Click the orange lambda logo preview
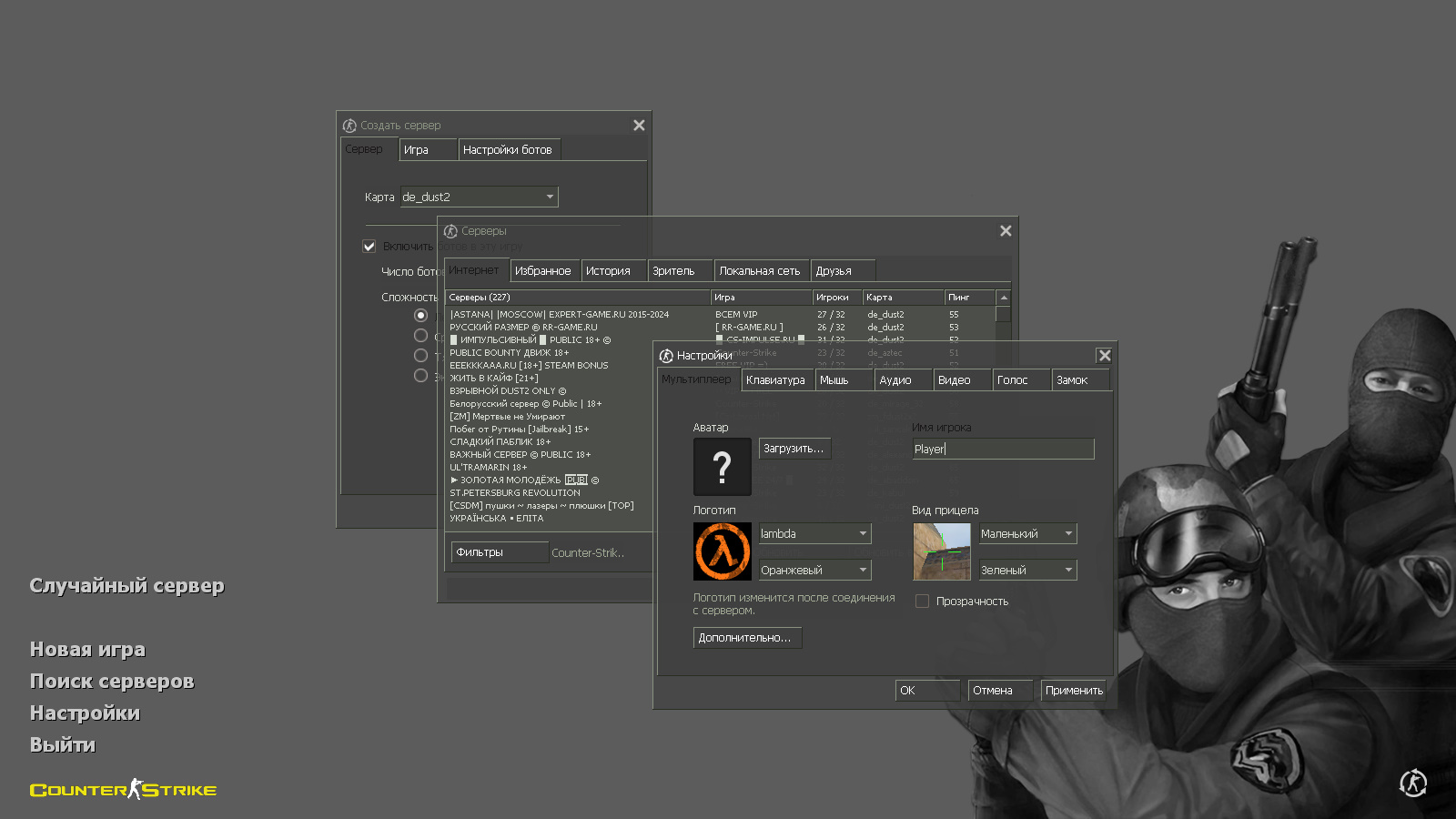Viewport: 1456px width, 819px height. pyautogui.click(x=723, y=551)
